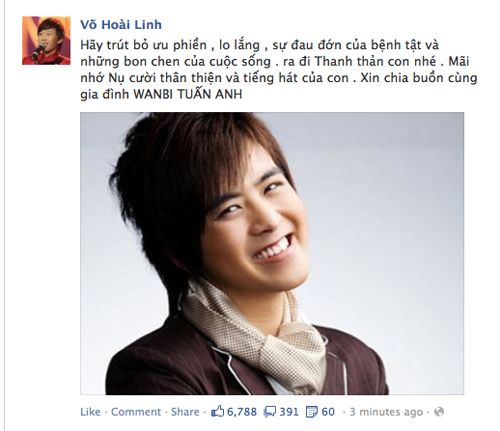
Task: Click the shares note icon
Action: point(312,412)
